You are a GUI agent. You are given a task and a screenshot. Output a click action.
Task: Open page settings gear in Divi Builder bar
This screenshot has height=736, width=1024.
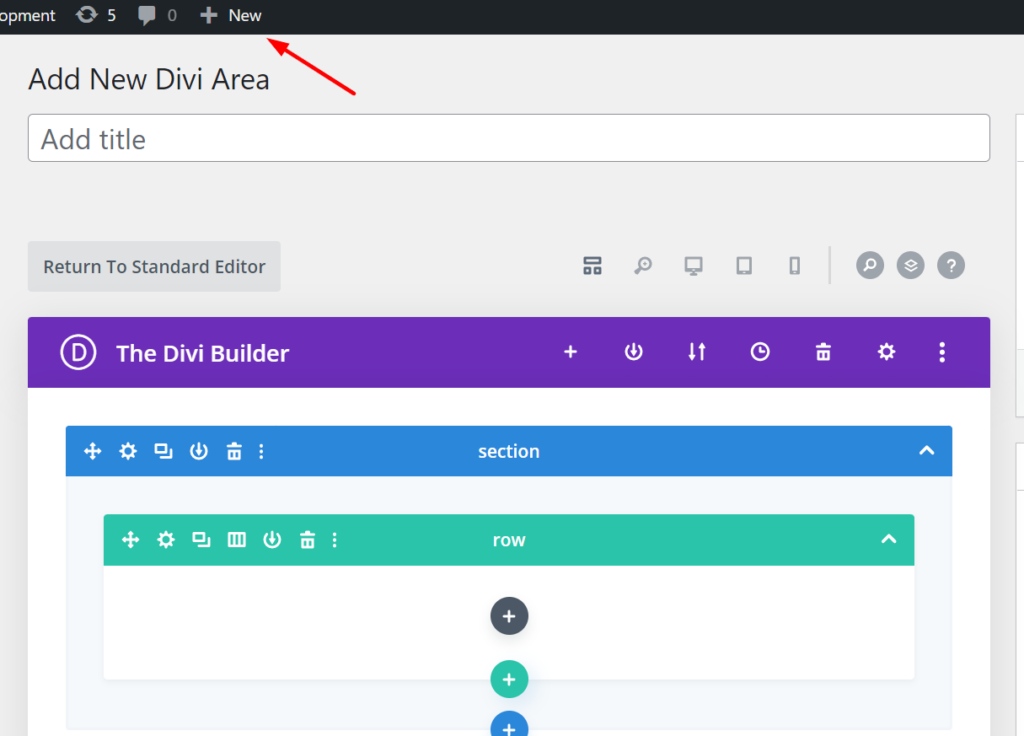click(x=886, y=352)
